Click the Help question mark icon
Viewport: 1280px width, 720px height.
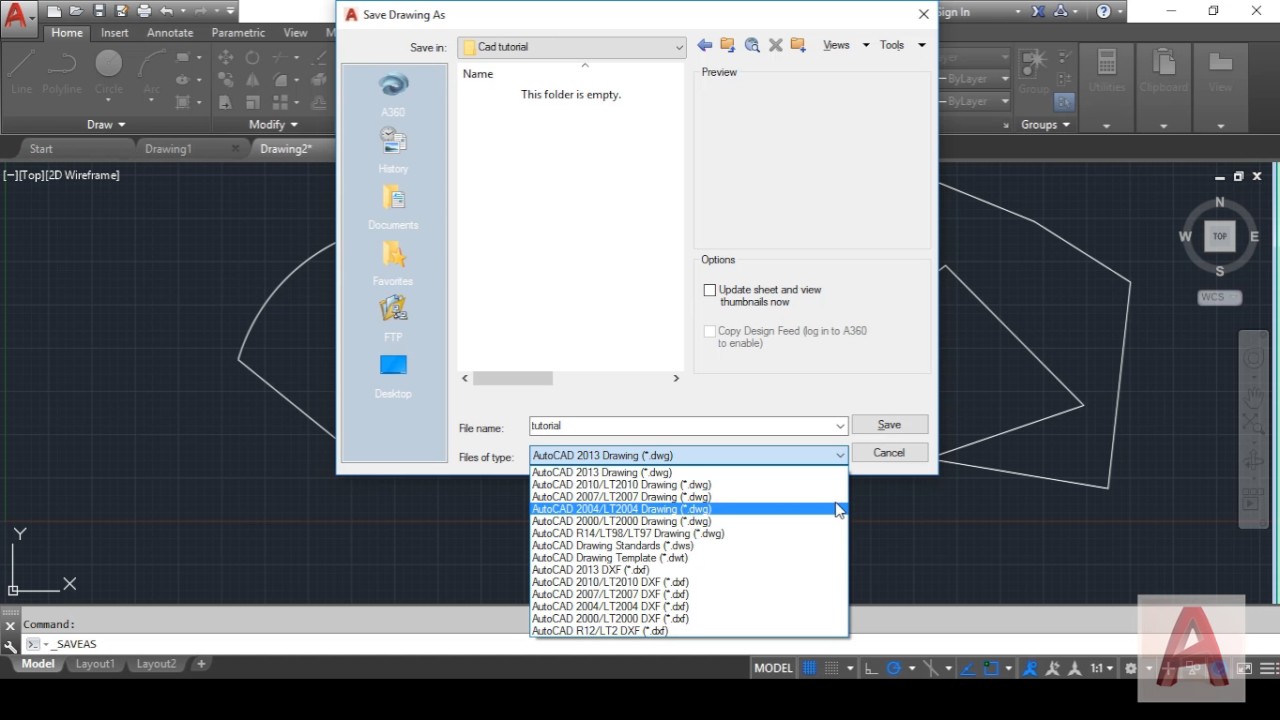pyautogui.click(x=1103, y=11)
